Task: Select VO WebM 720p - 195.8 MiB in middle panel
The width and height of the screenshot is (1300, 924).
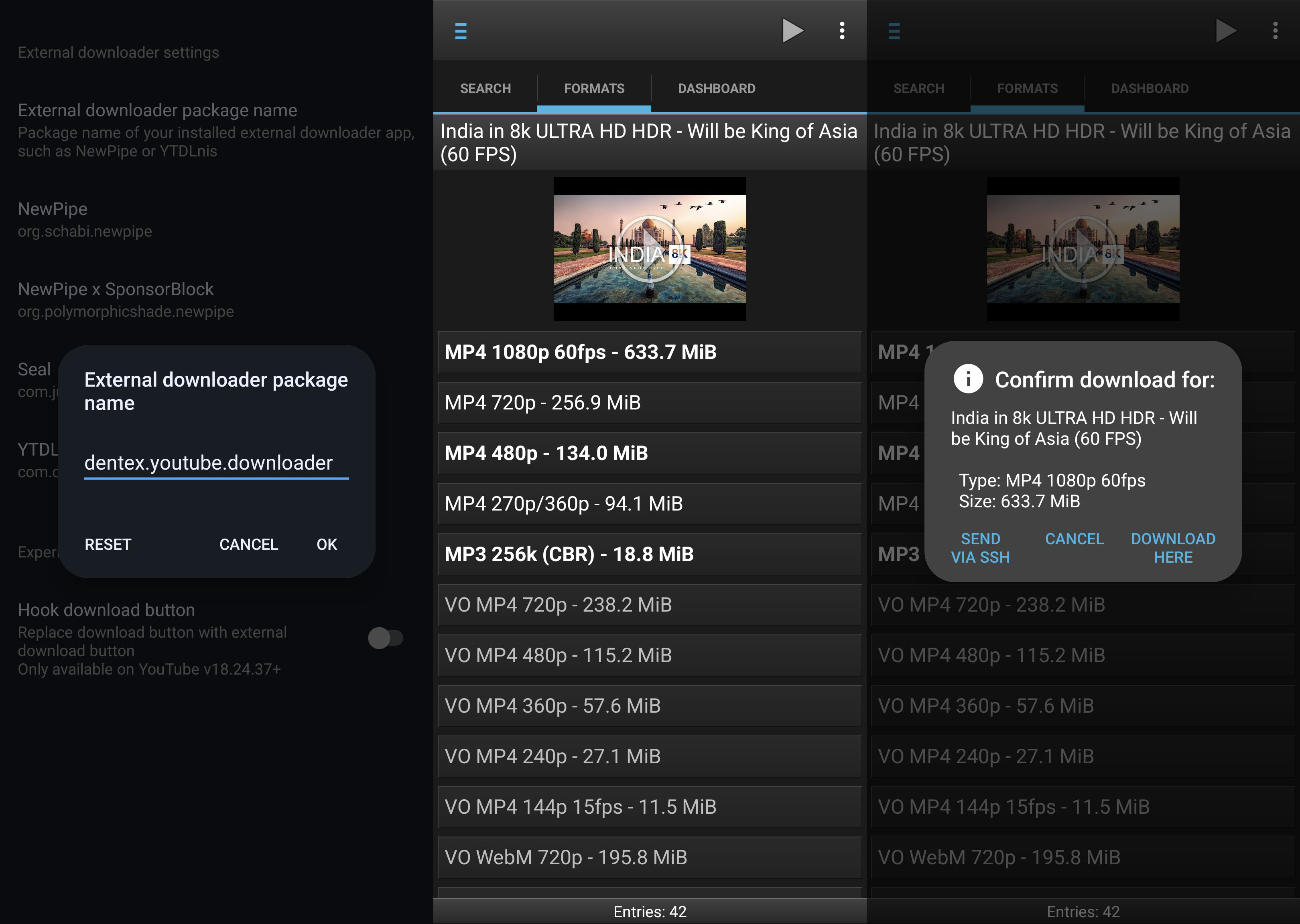Action: coord(650,857)
